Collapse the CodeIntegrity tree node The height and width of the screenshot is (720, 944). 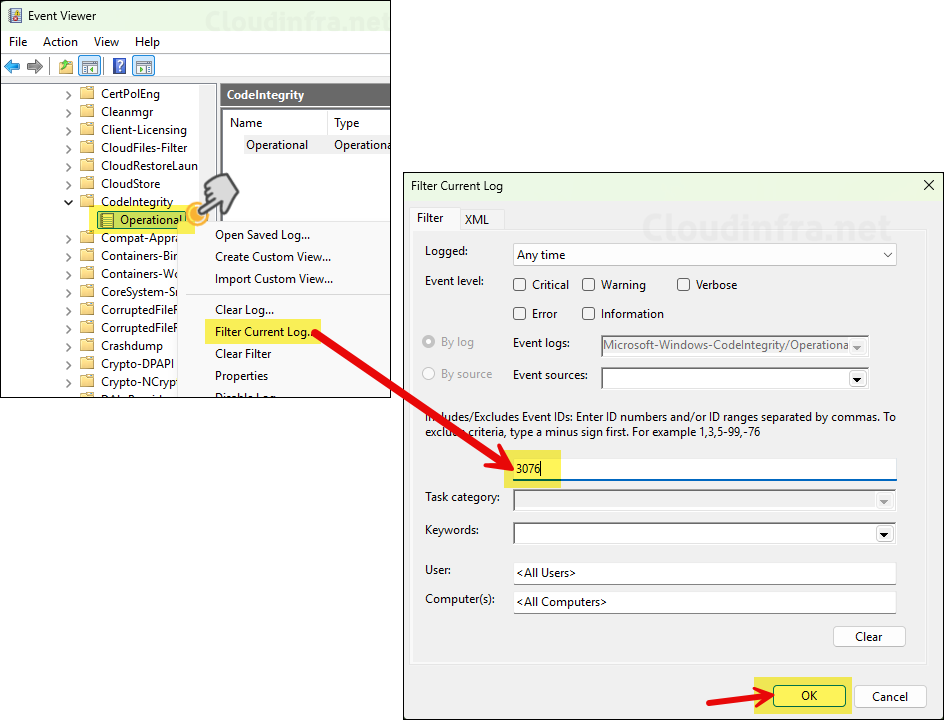69,202
